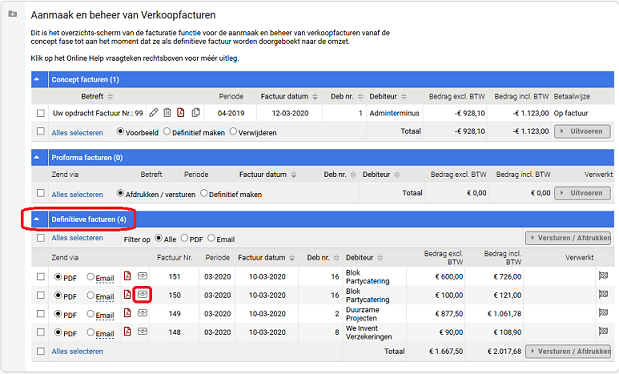Screen dimensions: 619x374
Task: Click email envelope icon for invoice 149
Action: tap(143, 313)
